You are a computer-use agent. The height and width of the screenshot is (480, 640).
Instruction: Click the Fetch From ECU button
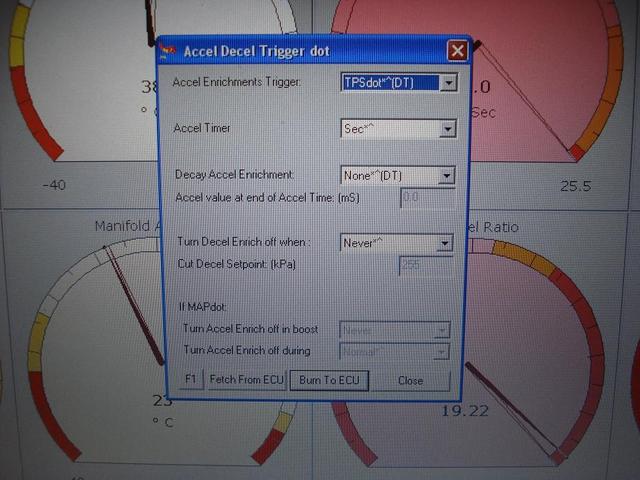tap(247, 380)
